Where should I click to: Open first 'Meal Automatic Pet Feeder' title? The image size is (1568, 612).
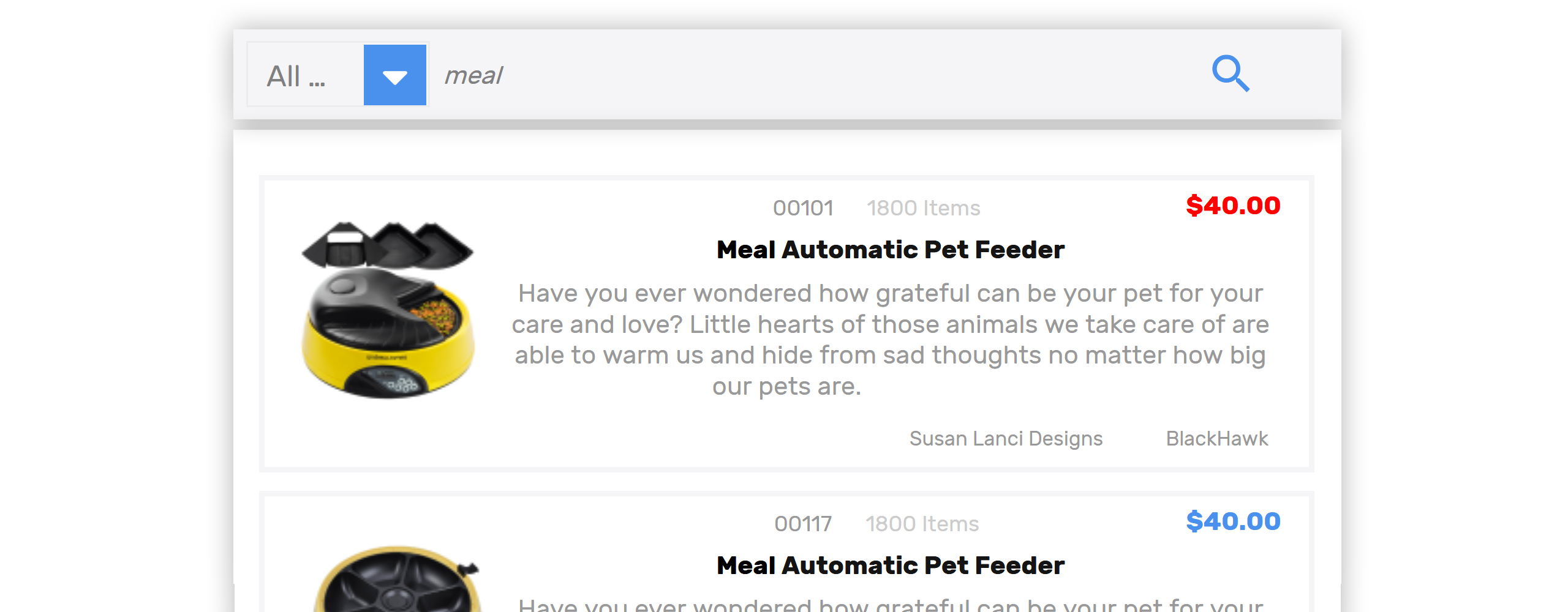(891, 250)
